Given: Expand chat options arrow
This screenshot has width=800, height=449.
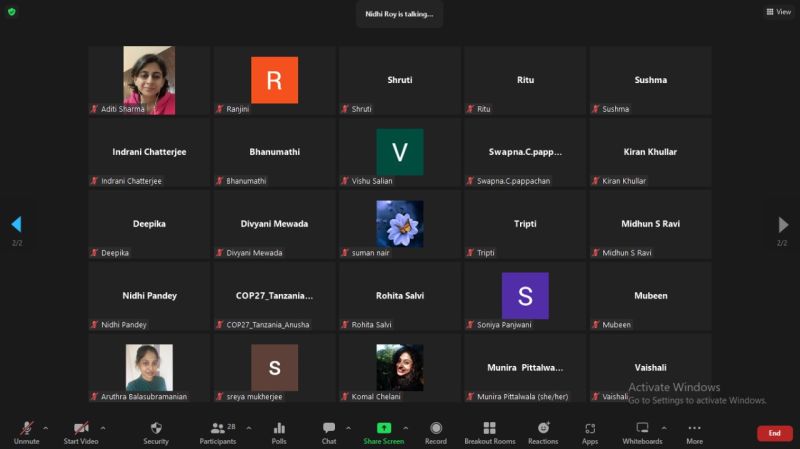Looking at the screenshot, I should point(348,428).
